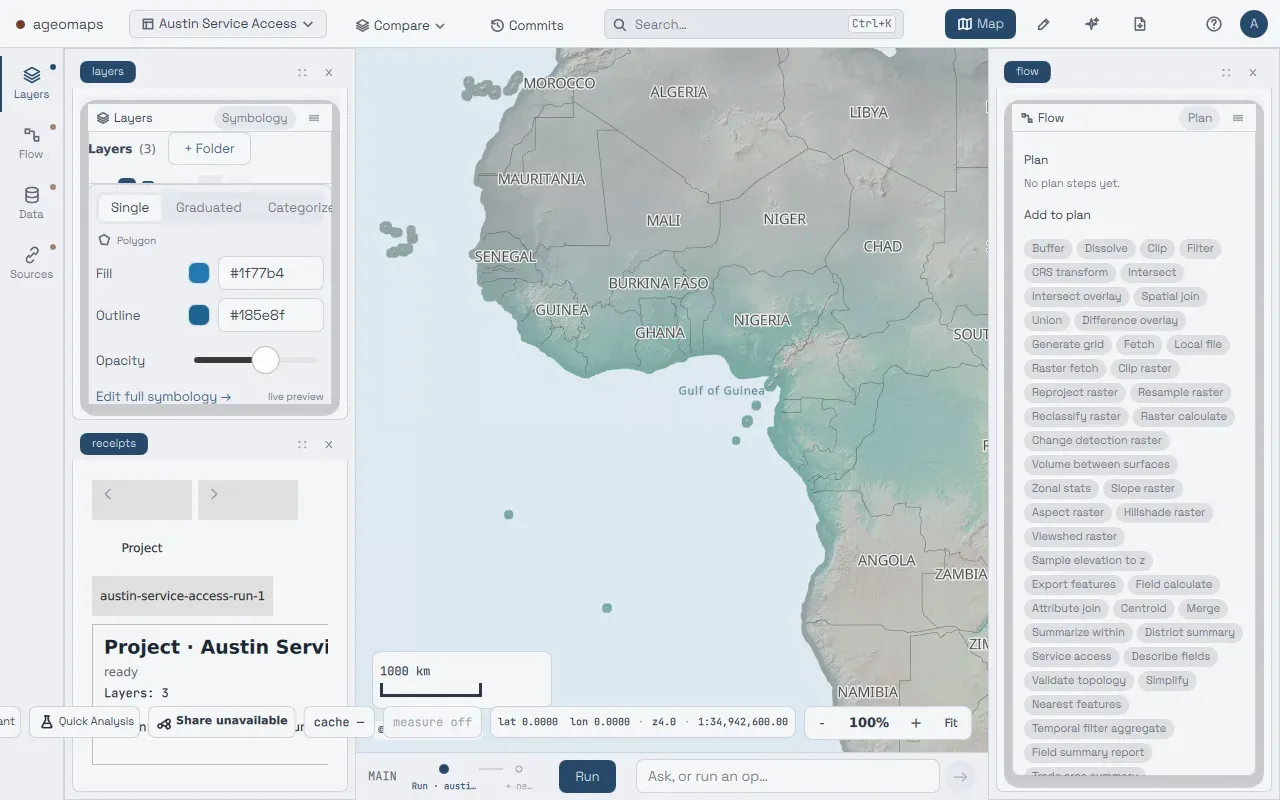Click the new timeline node placeholder
Screen dimensions: 1280x800
[519, 776]
